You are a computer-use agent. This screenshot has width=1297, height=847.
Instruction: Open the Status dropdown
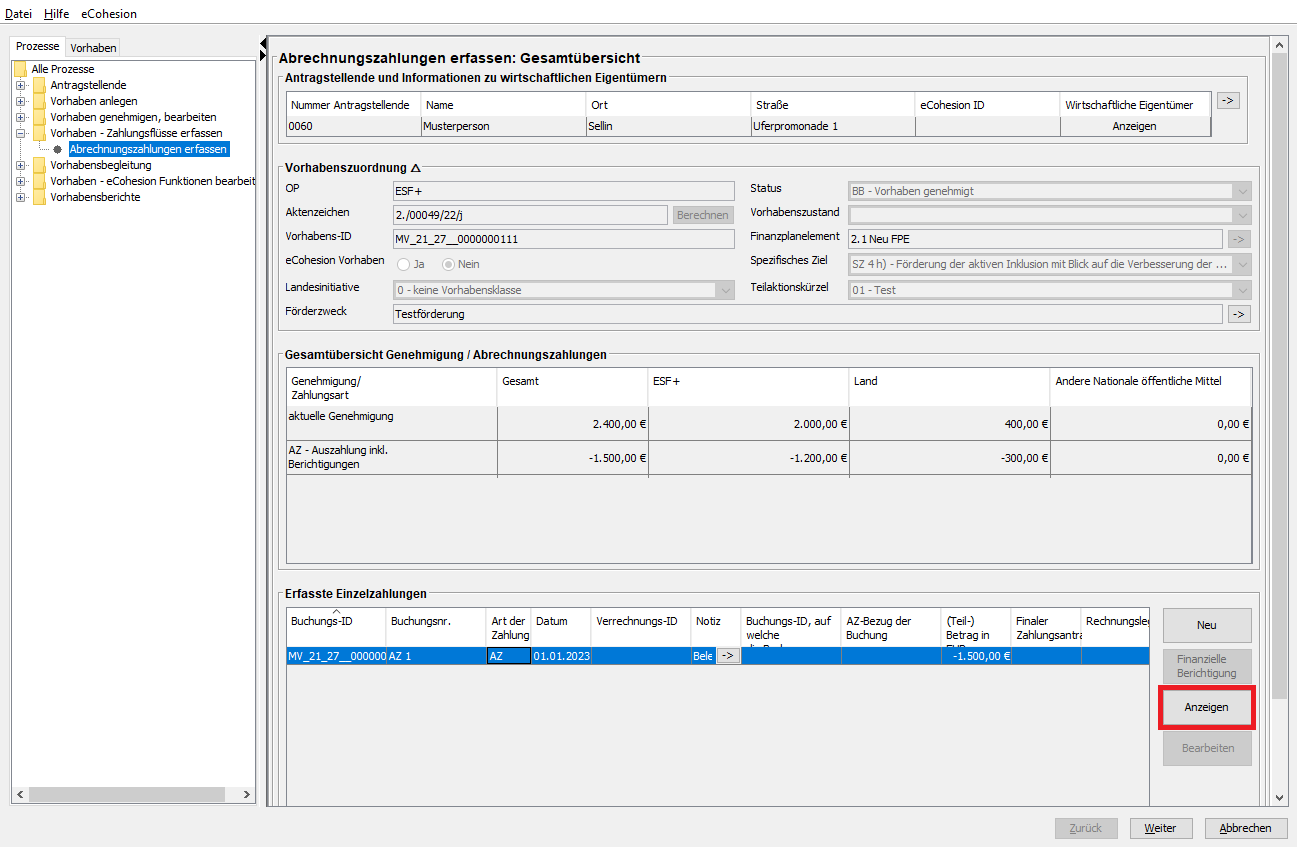[x=1242, y=191]
